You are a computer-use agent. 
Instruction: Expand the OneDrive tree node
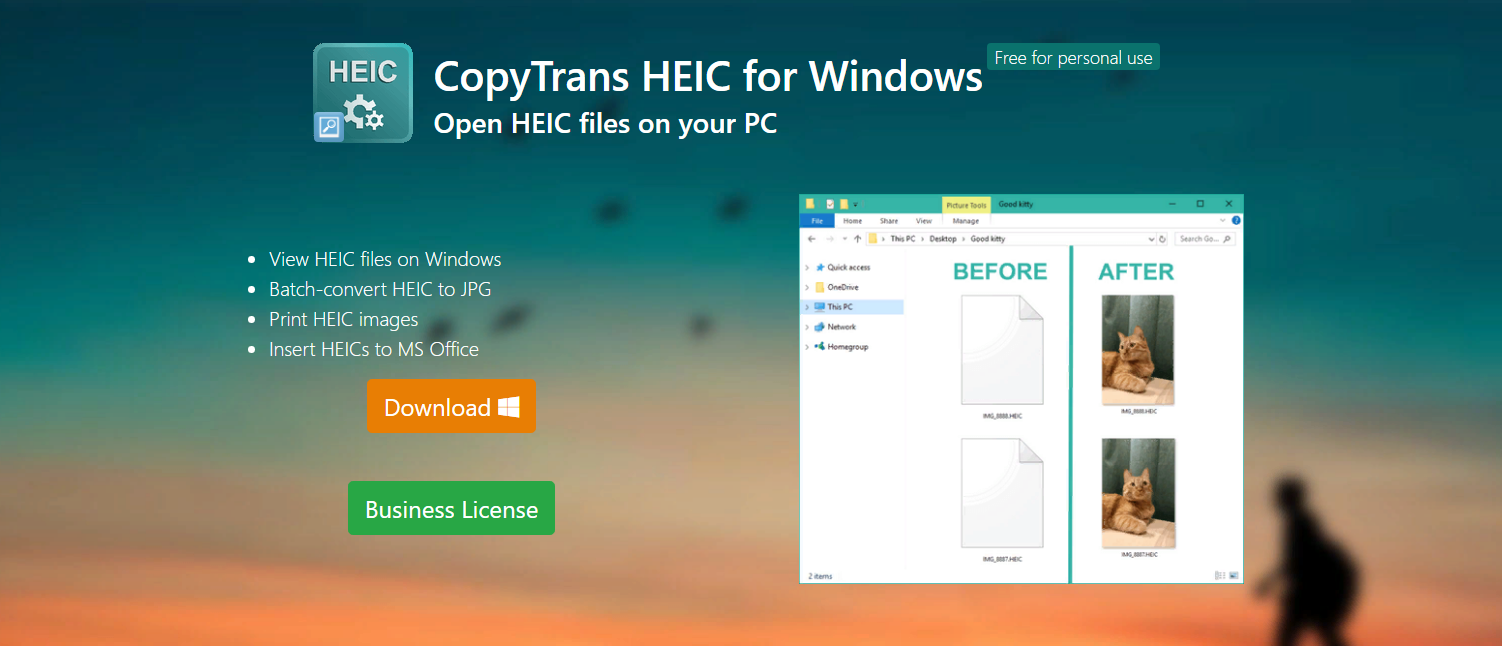[x=808, y=287]
